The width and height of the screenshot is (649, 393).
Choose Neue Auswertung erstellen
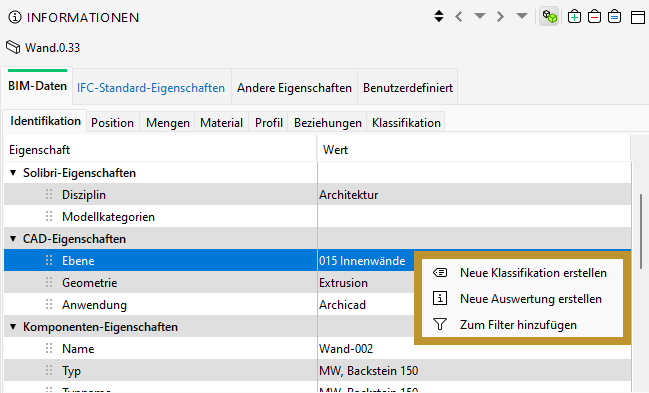pos(522,299)
